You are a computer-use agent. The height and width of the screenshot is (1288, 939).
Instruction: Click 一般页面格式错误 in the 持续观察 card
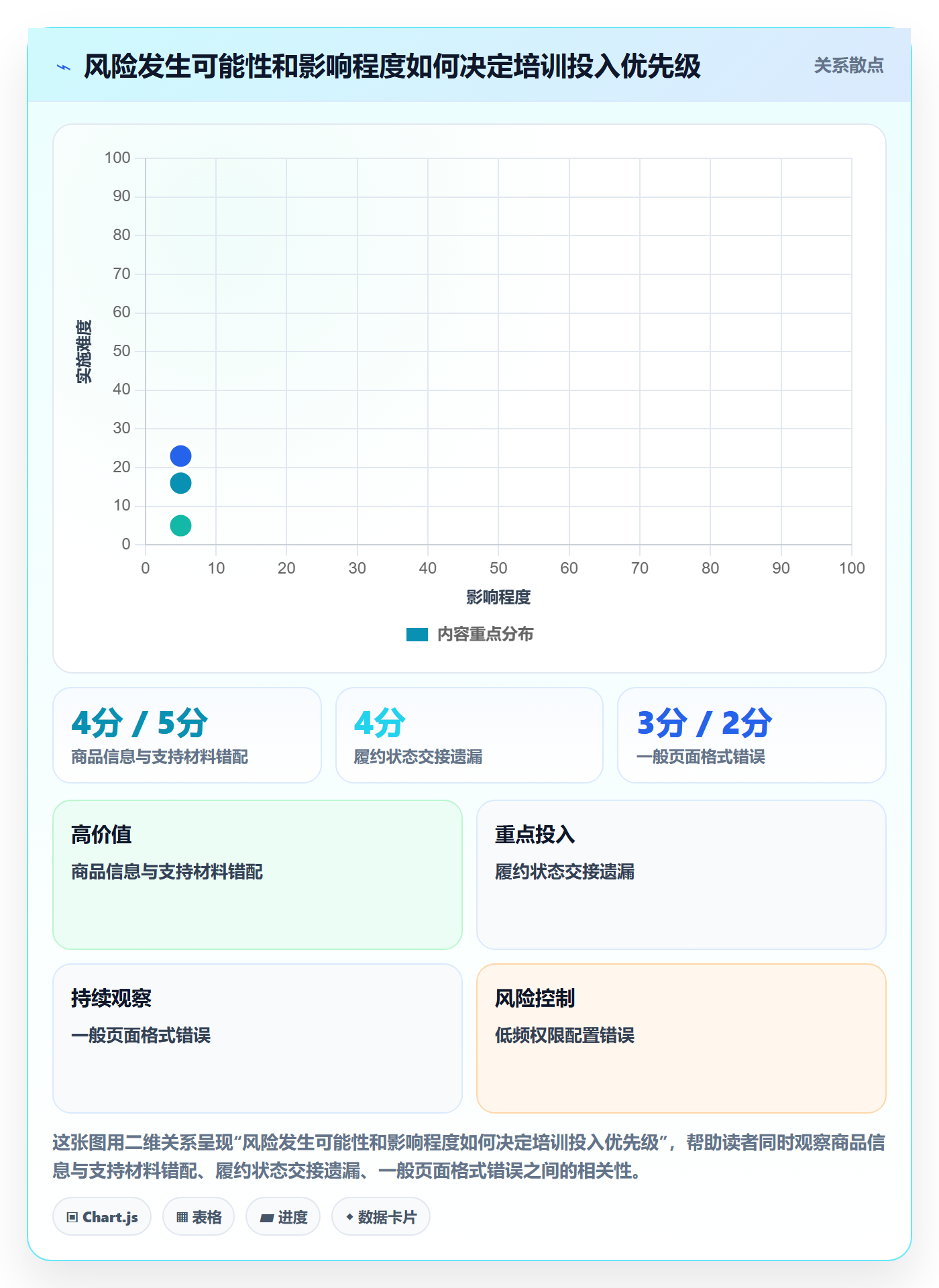pyautogui.click(x=141, y=1036)
